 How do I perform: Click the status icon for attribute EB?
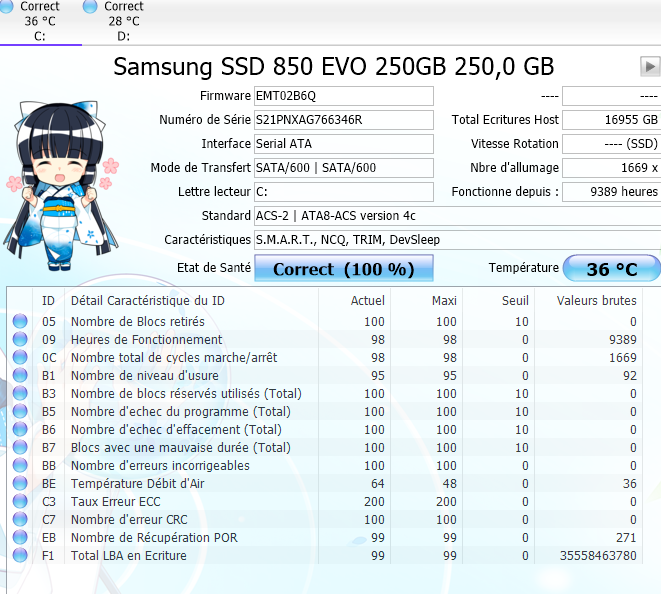[20, 537]
